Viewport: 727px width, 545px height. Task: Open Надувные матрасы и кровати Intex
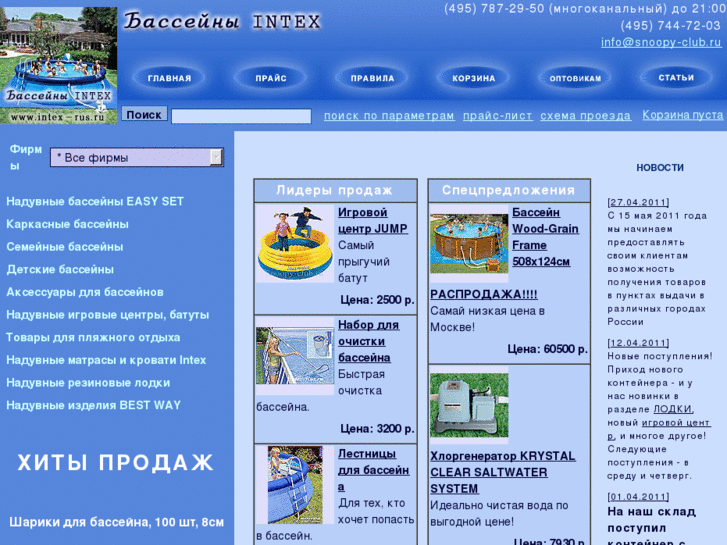pos(106,360)
